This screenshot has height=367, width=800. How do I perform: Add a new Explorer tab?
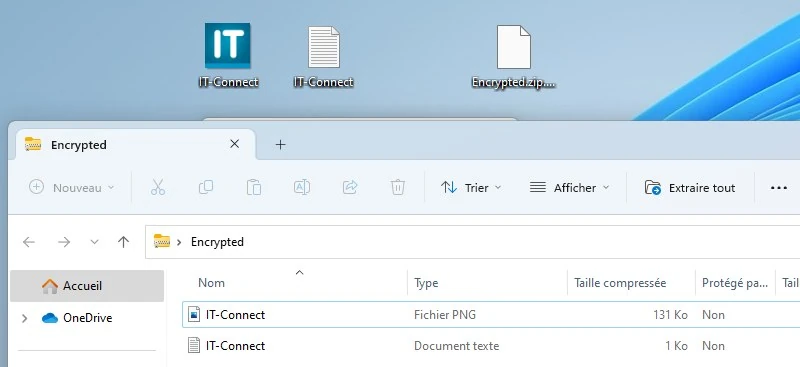pyautogui.click(x=280, y=144)
